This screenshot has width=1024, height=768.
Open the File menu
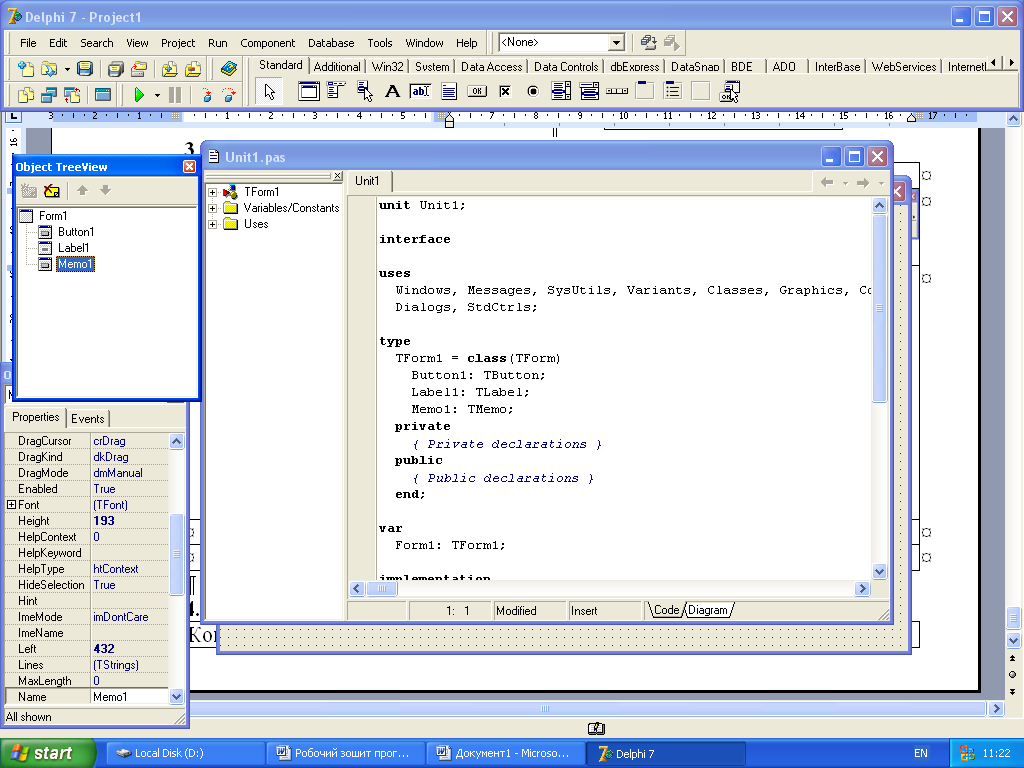pos(28,43)
